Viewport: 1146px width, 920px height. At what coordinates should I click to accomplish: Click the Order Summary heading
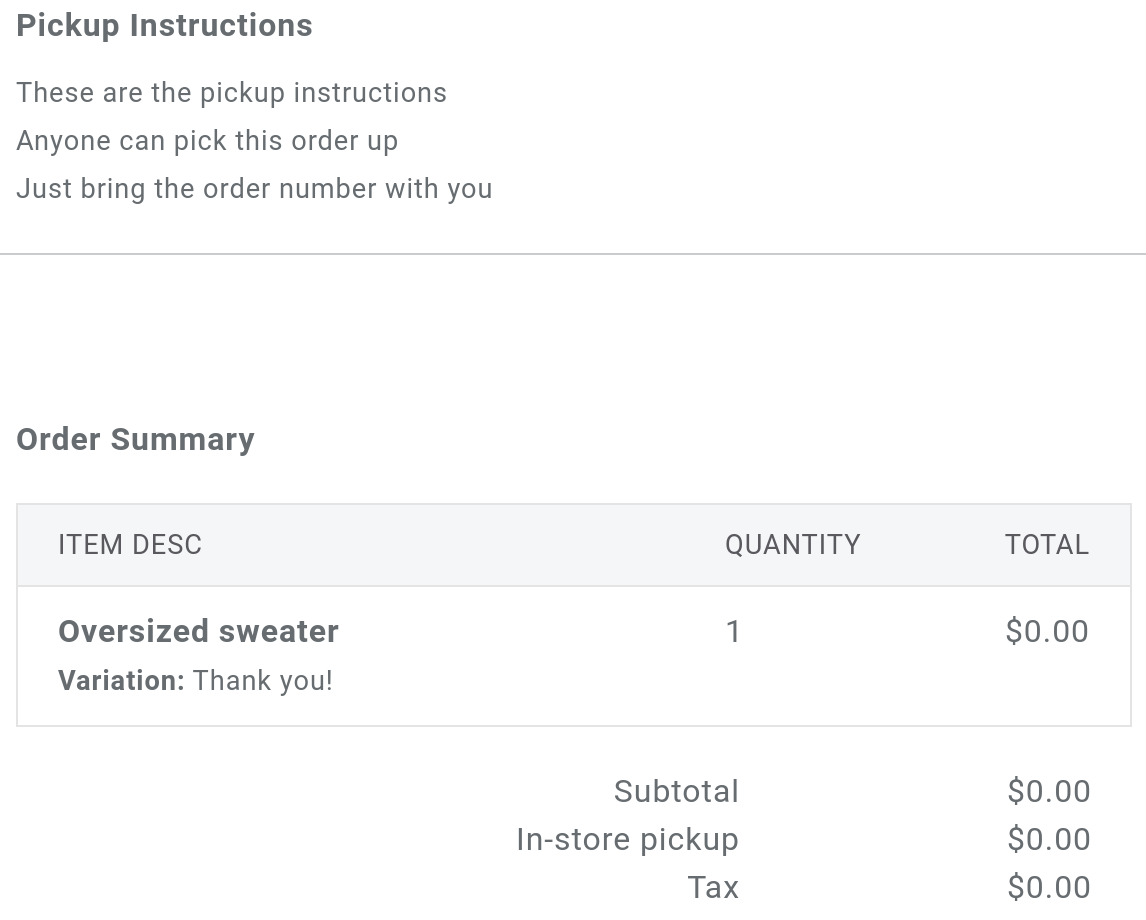point(135,439)
